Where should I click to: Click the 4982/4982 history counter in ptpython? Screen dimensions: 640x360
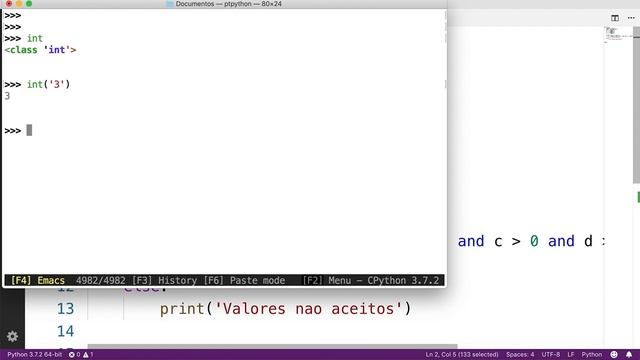(100, 280)
